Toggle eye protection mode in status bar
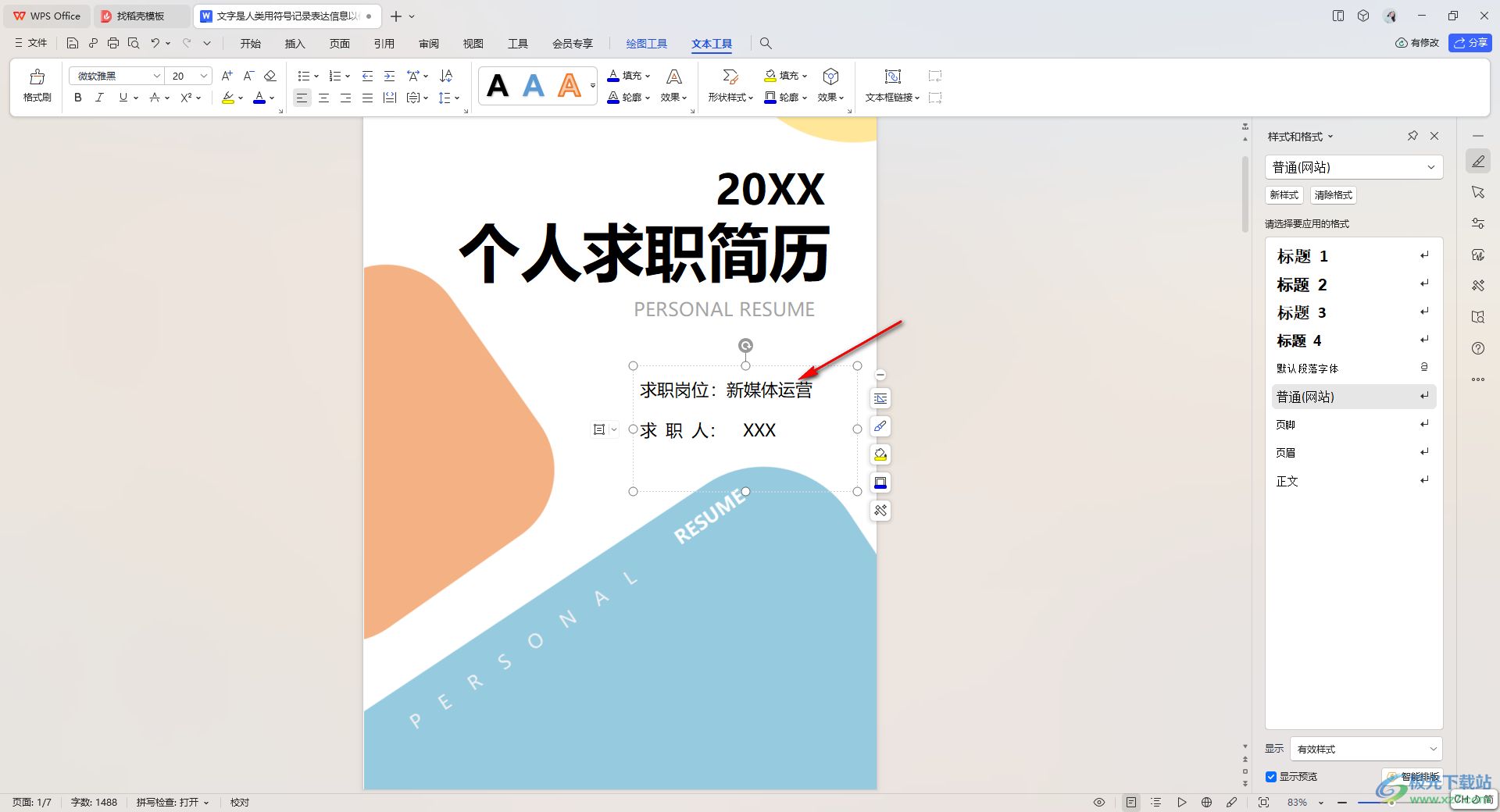The image size is (1500, 812). pyautogui.click(x=1099, y=802)
